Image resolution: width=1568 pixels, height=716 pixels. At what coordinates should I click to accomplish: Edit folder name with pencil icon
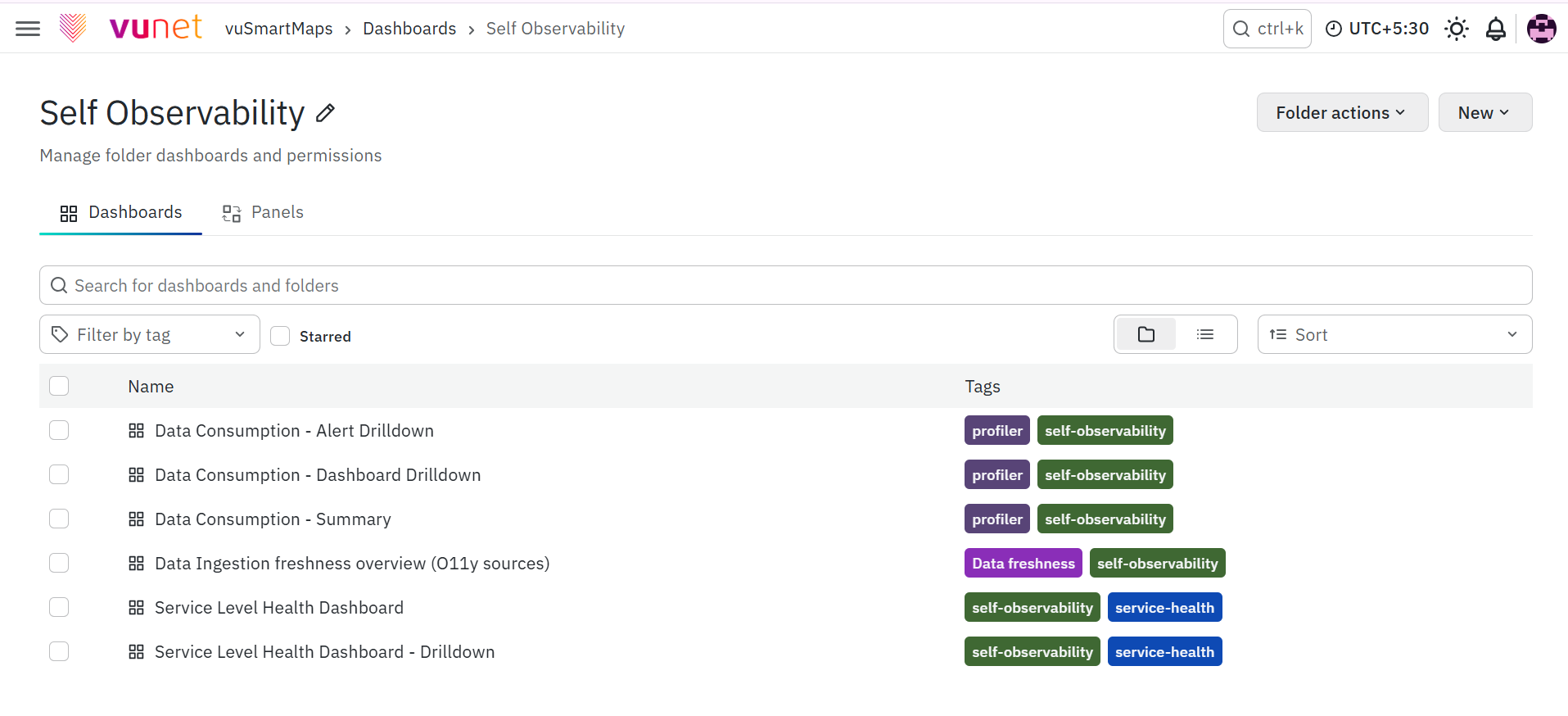click(x=325, y=113)
